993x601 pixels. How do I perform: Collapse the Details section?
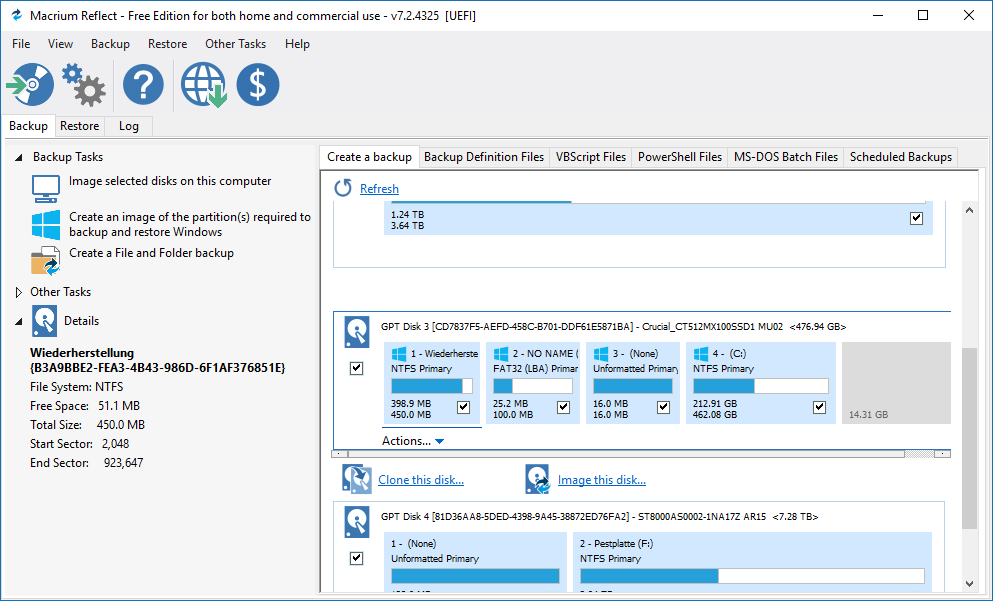[18, 321]
